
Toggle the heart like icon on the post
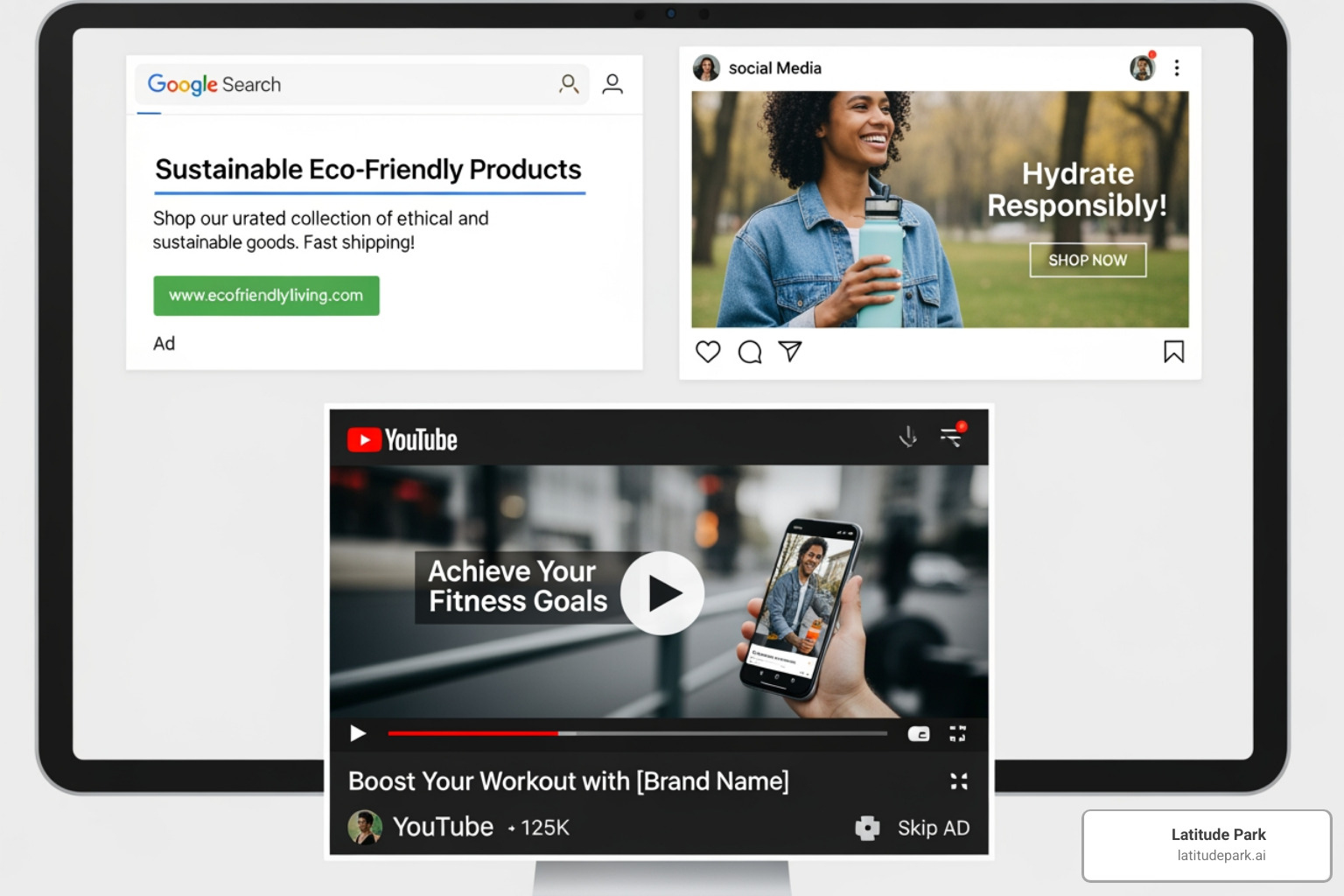tap(708, 352)
